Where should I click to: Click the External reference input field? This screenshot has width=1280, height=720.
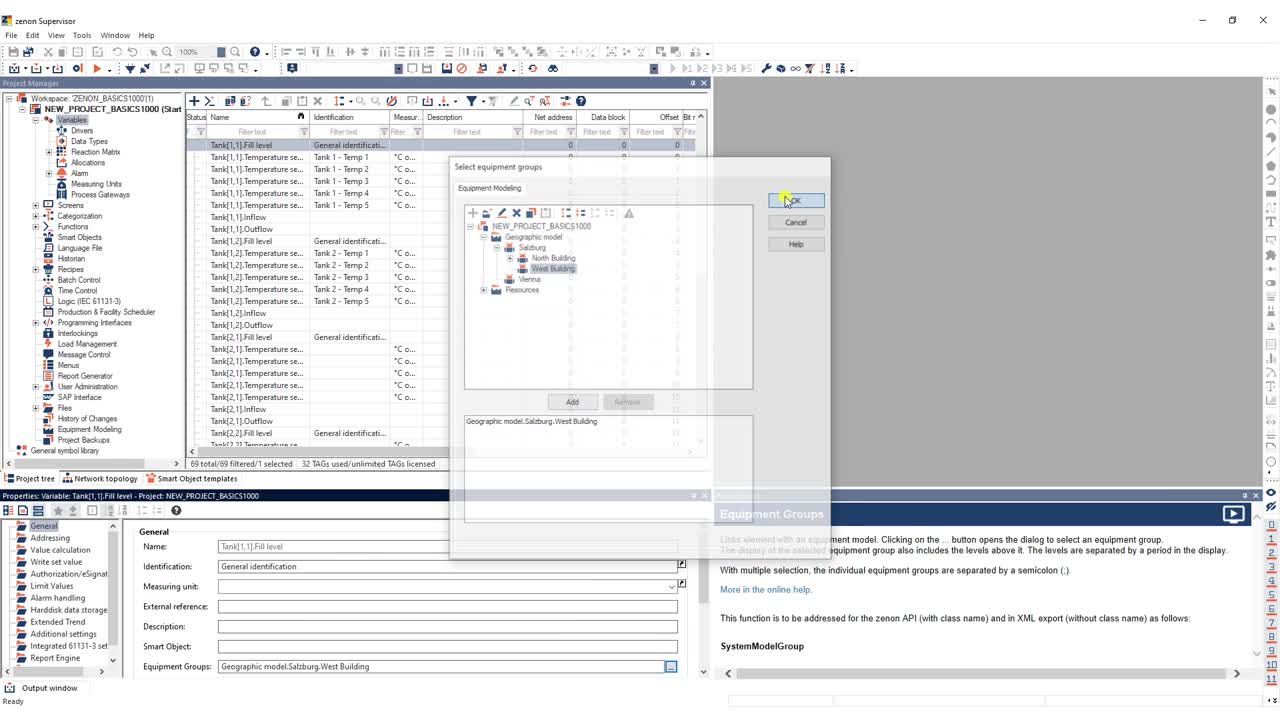point(448,607)
